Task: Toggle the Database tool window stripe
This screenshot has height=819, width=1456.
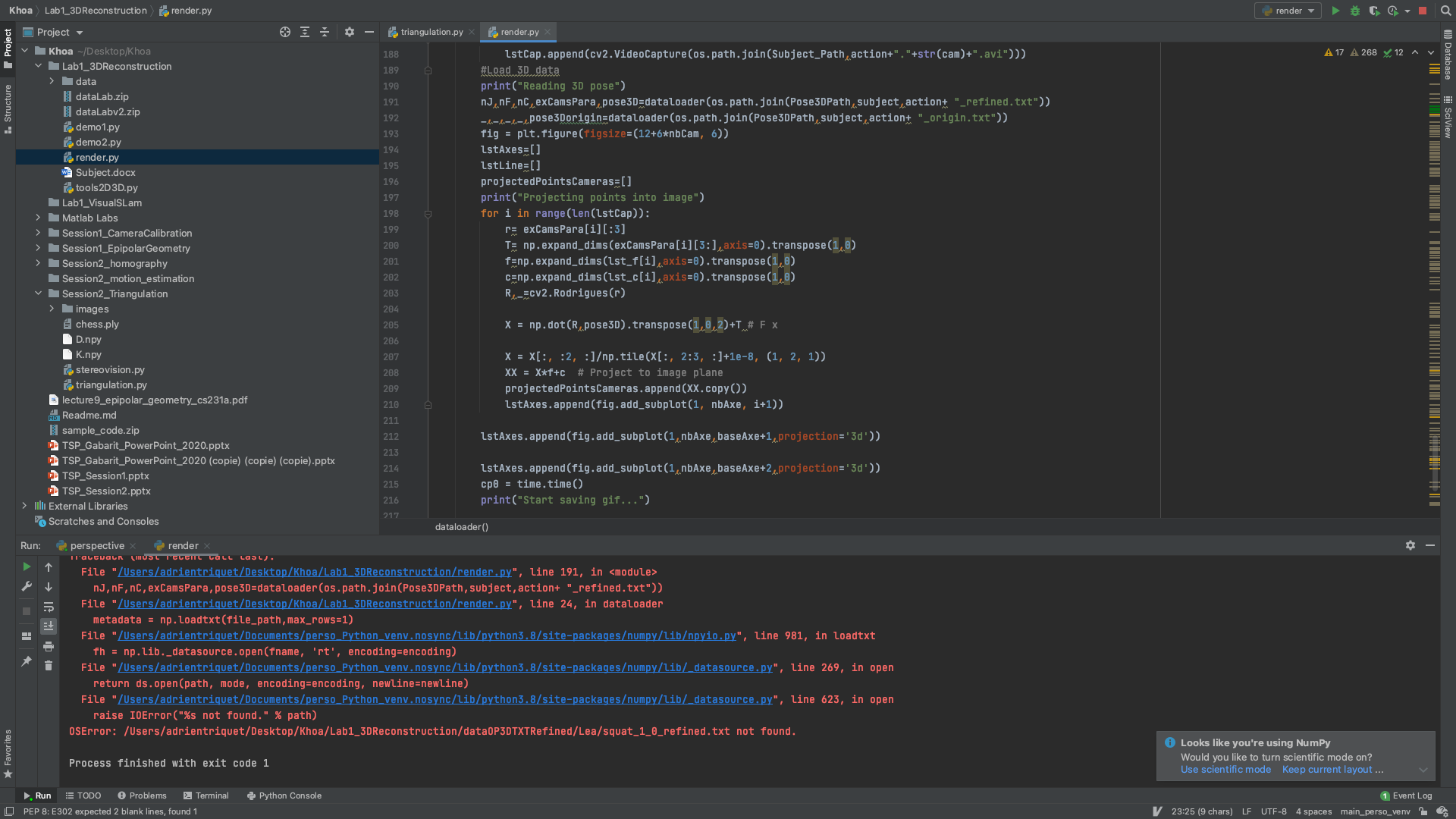Action: pos(1448,55)
